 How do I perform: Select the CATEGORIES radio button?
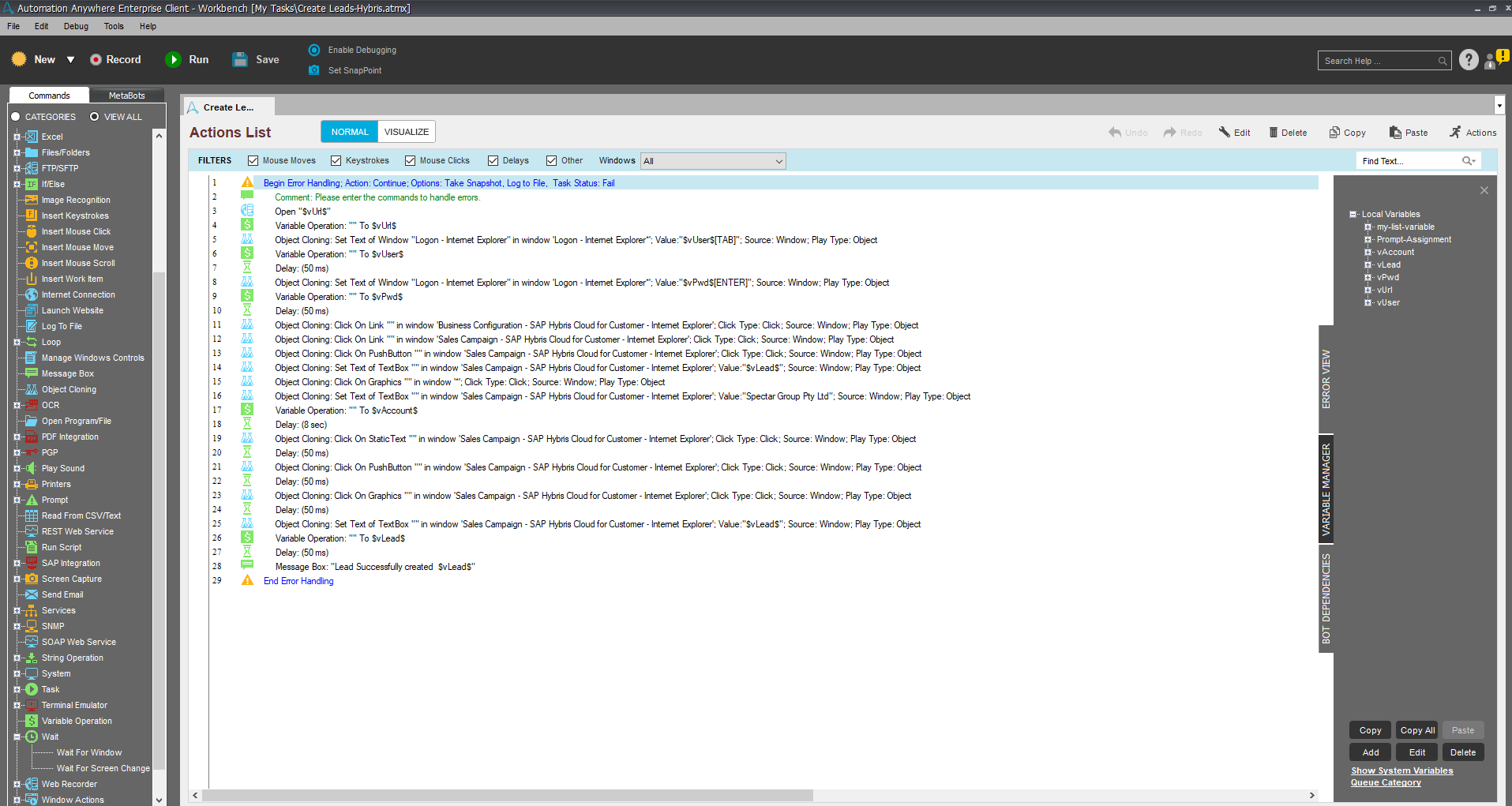tap(15, 117)
